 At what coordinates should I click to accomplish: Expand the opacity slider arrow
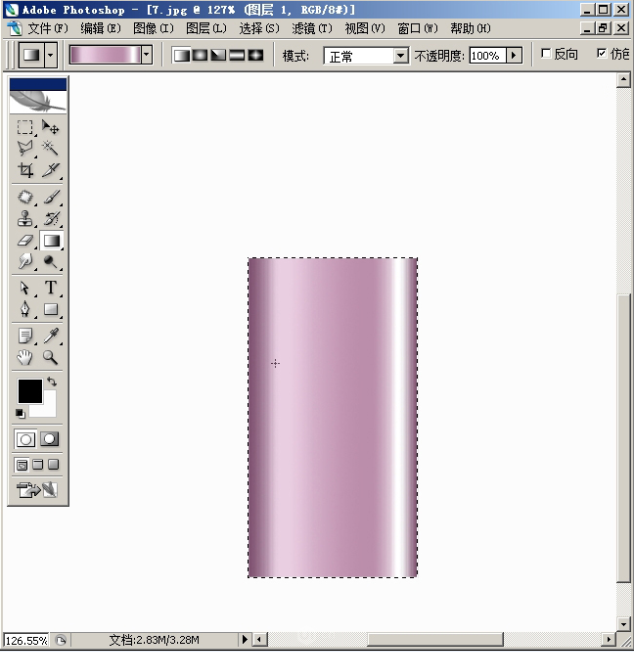(x=515, y=56)
